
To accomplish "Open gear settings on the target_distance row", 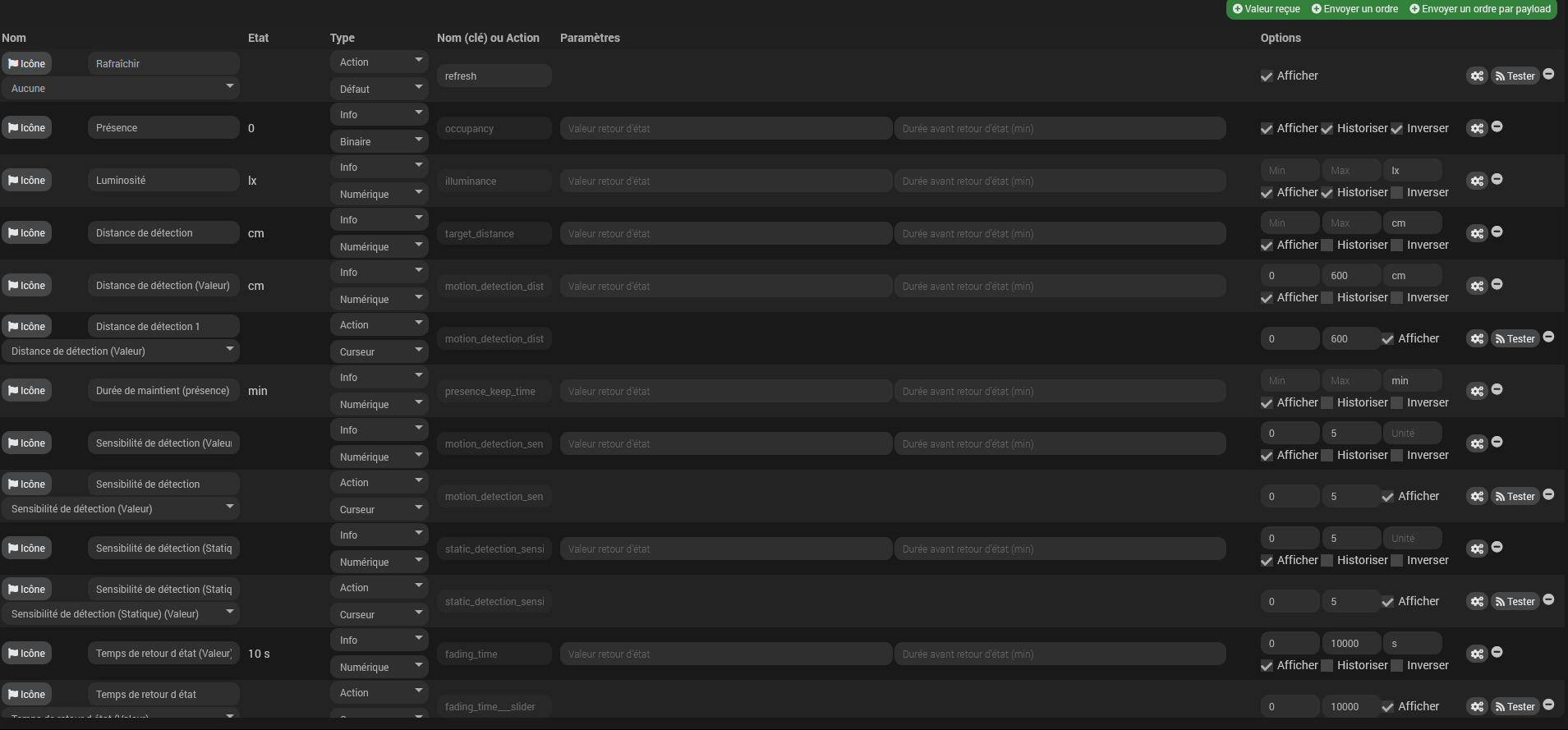I will pos(1477,233).
